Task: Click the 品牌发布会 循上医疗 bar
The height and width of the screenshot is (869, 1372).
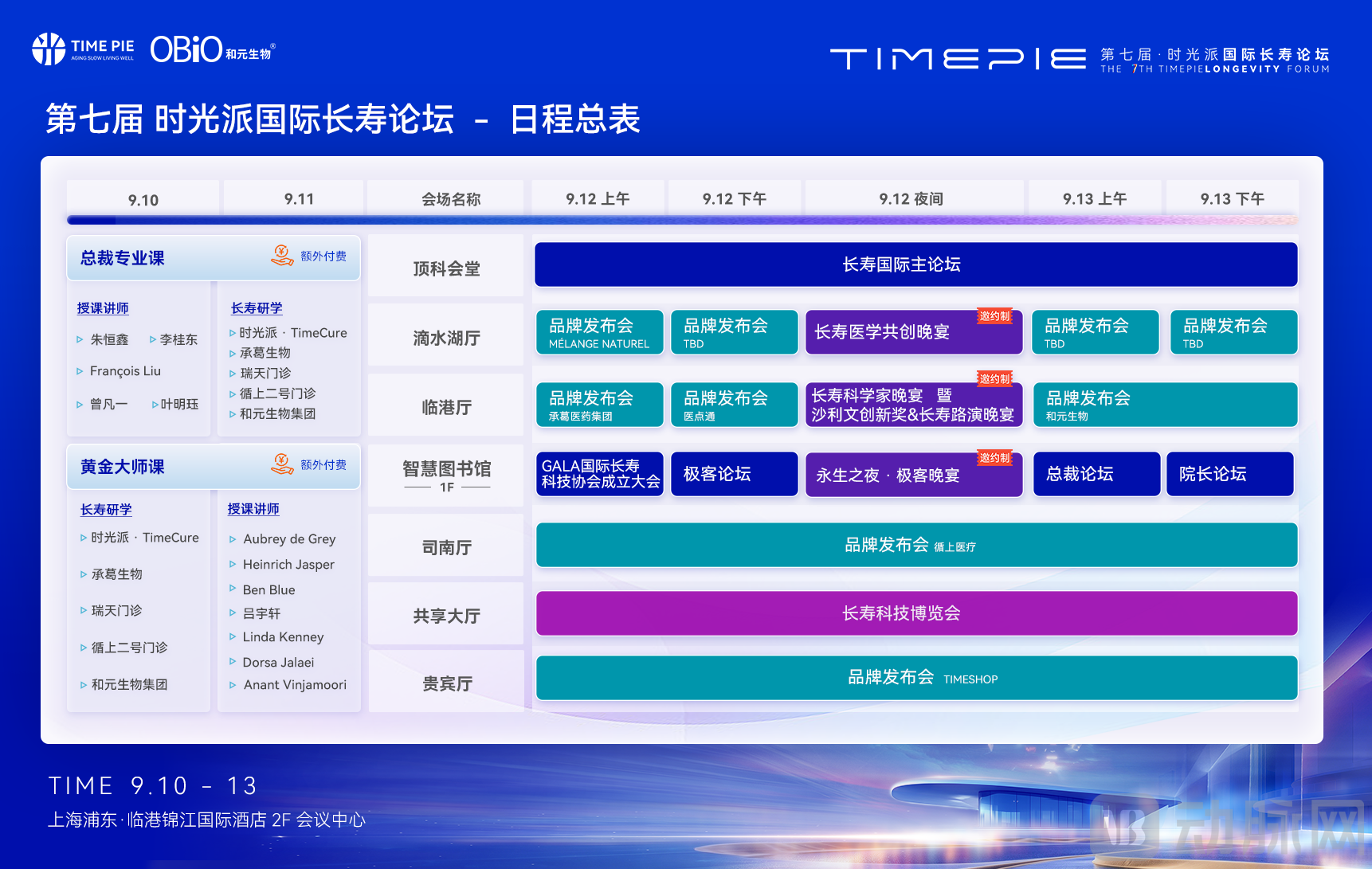Action: (x=917, y=545)
